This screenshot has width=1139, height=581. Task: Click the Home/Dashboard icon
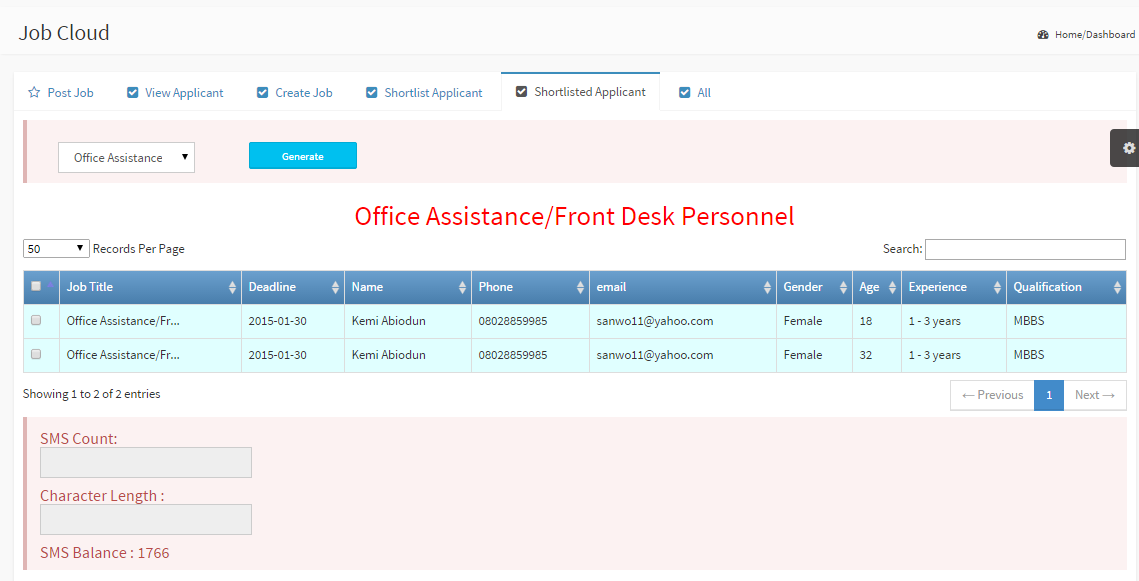pyautogui.click(x=1043, y=34)
